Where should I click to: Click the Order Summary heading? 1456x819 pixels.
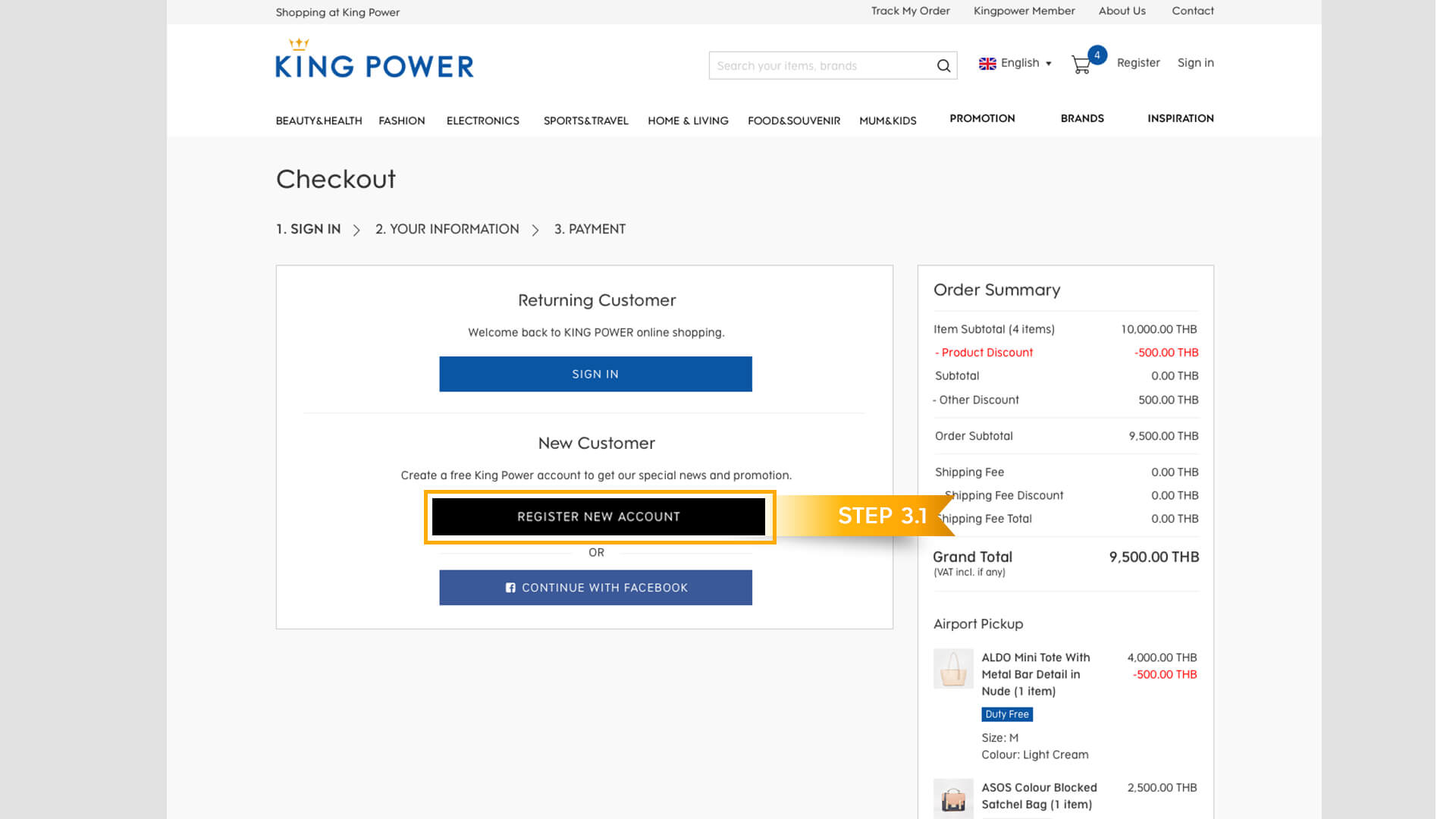tap(996, 290)
